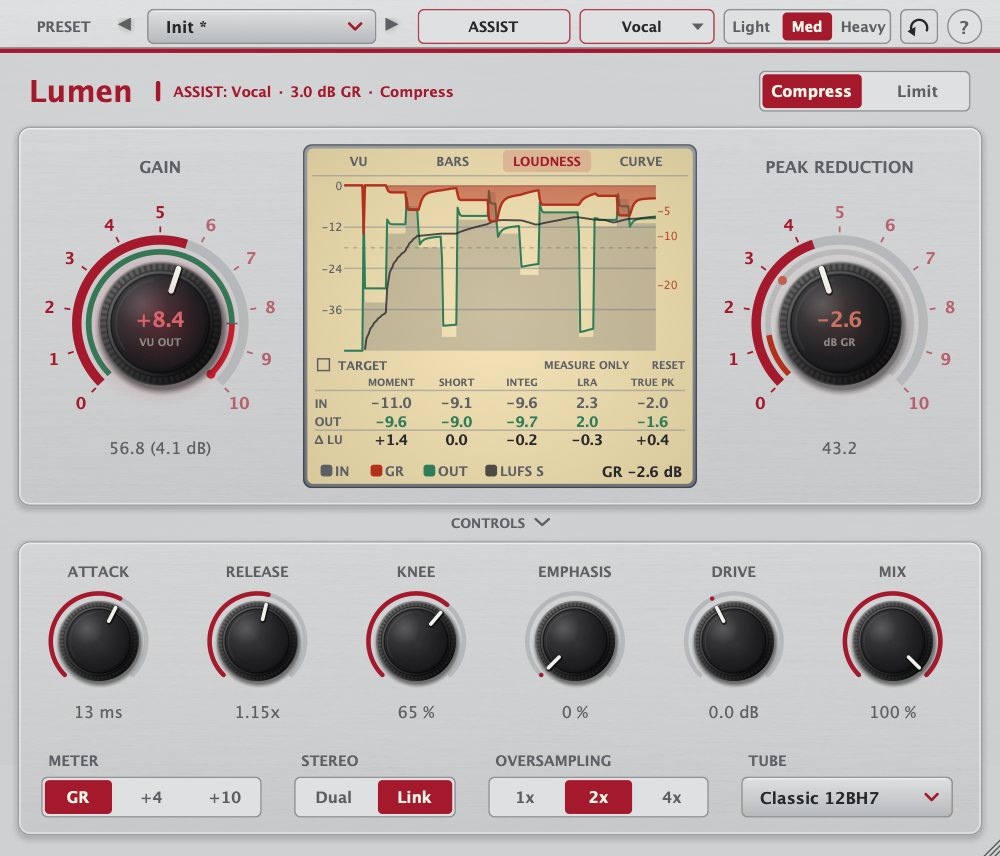The height and width of the screenshot is (856, 1000).
Task: Toggle the GR trace legend swatch
Action: (376, 471)
